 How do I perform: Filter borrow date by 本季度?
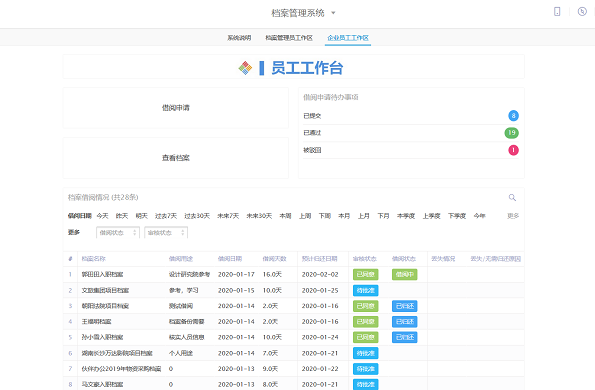coord(406,216)
